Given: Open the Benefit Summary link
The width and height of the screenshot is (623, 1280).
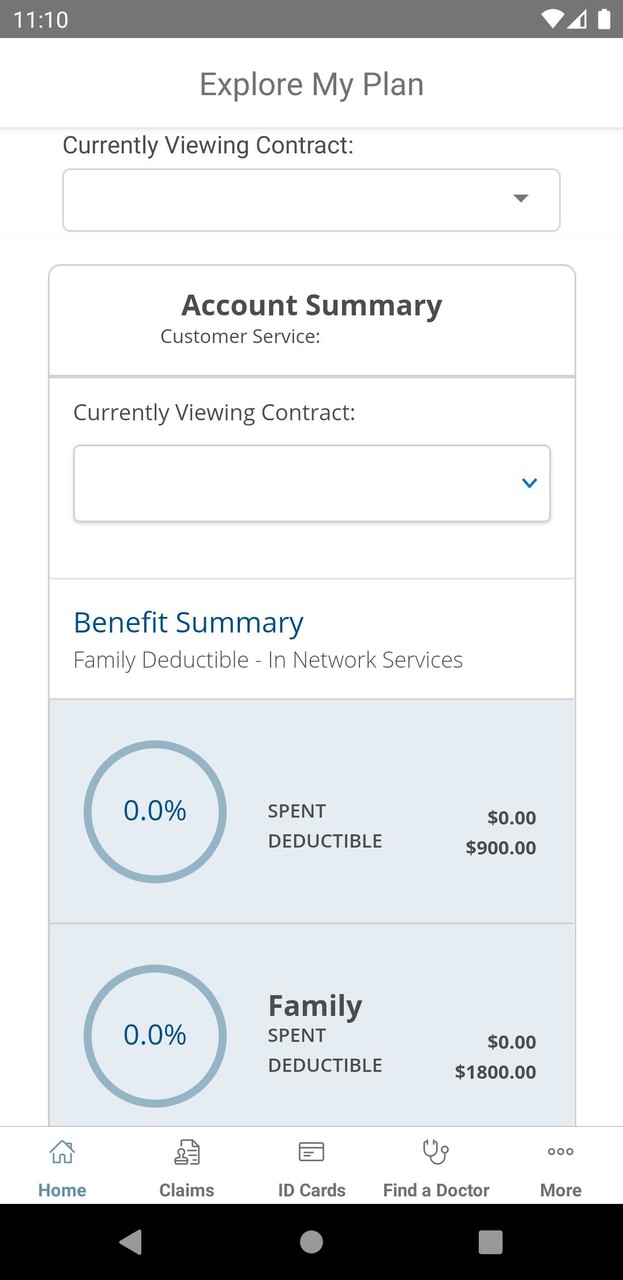Looking at the screenshot, I should [188, 622].
